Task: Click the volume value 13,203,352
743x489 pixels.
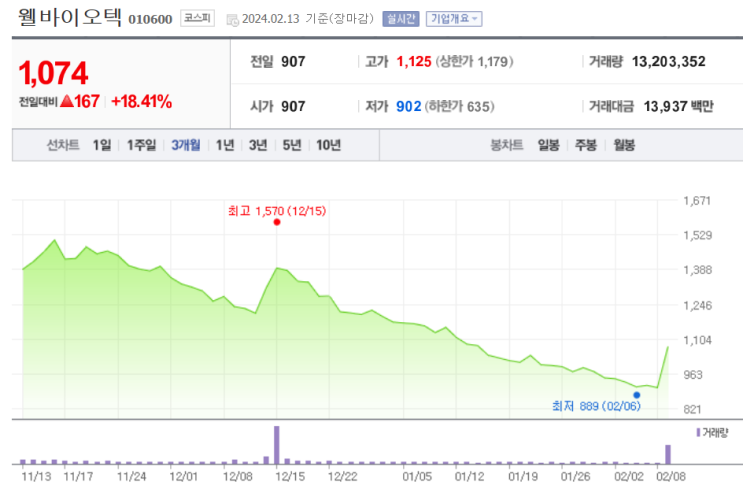Action: [x=669, y=62]
